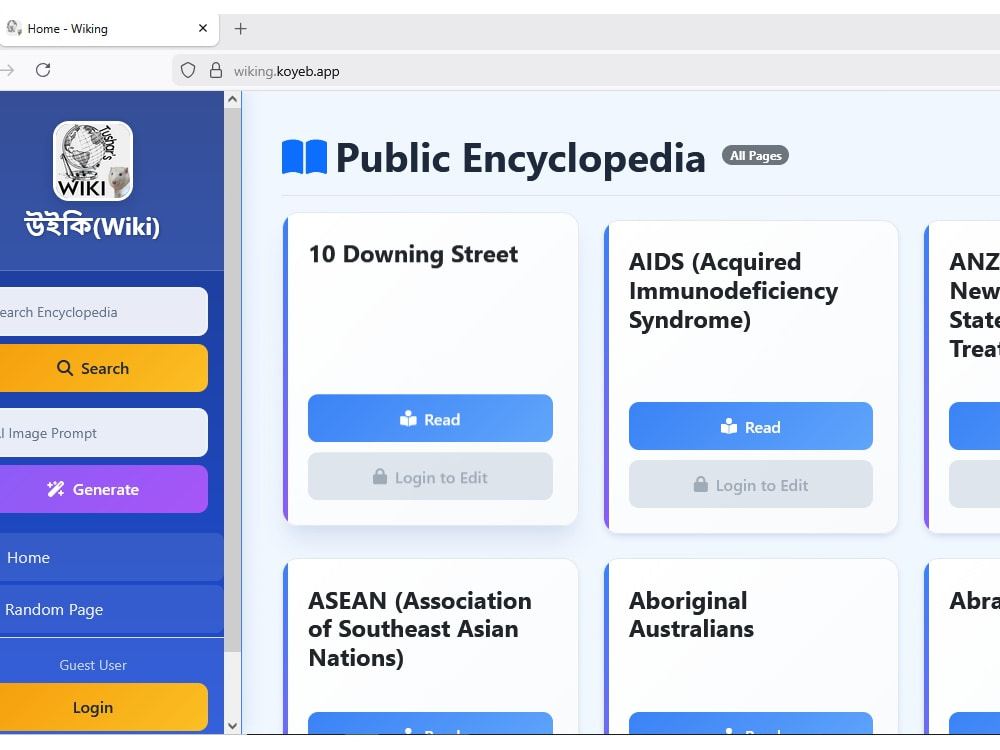Click the forward navigation arrow
The image size is (1000, 750).
click(x=6, y=70)
